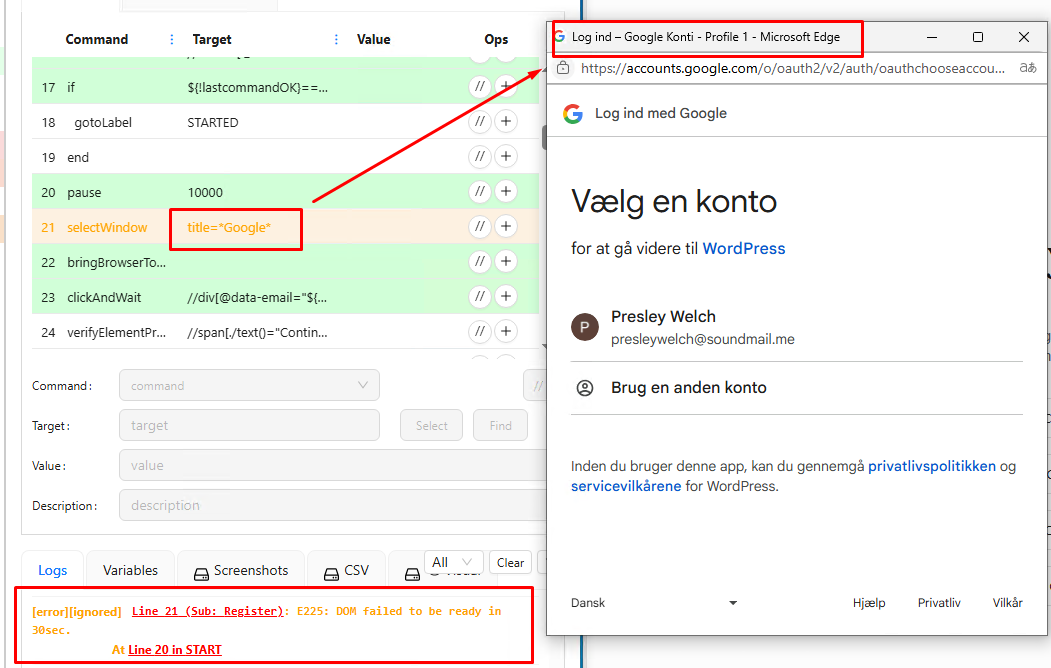
Task: Select the STARTED target cell
Action: click(213, 123)
